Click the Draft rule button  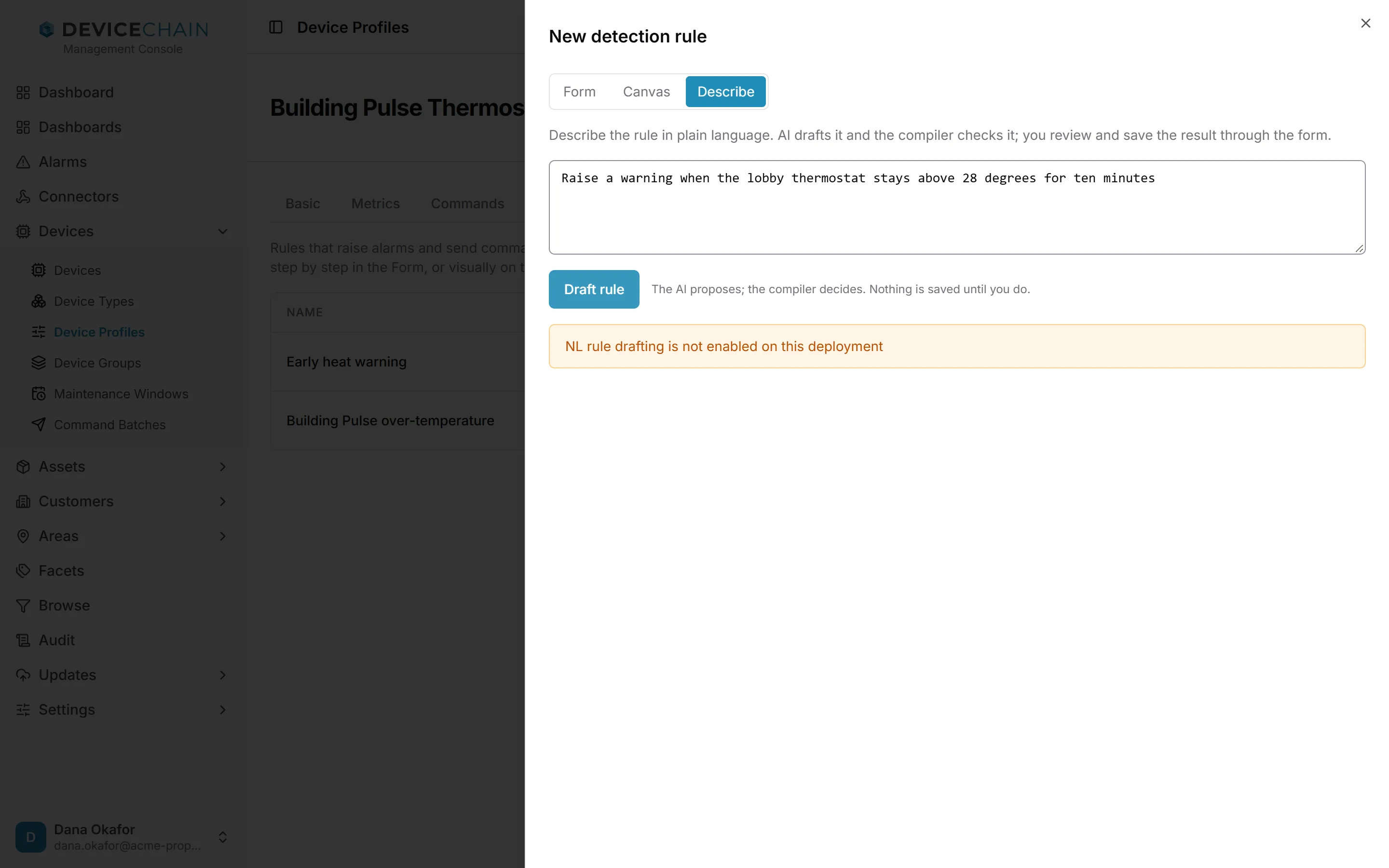pyautogui.click(x=594, y=289)
